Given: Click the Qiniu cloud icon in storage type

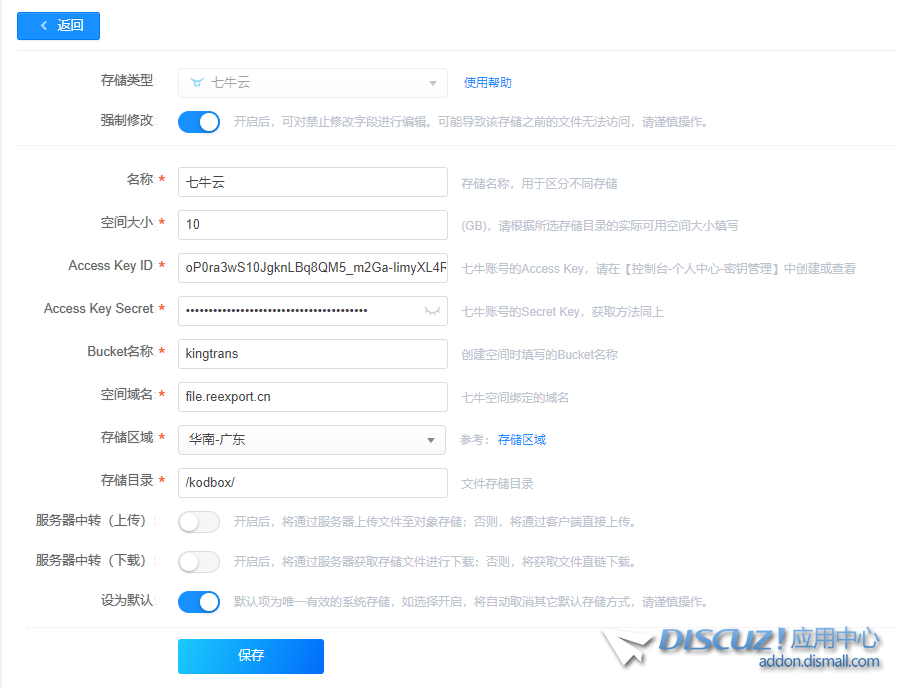Looking at the screenshot, I should point(196,83).
